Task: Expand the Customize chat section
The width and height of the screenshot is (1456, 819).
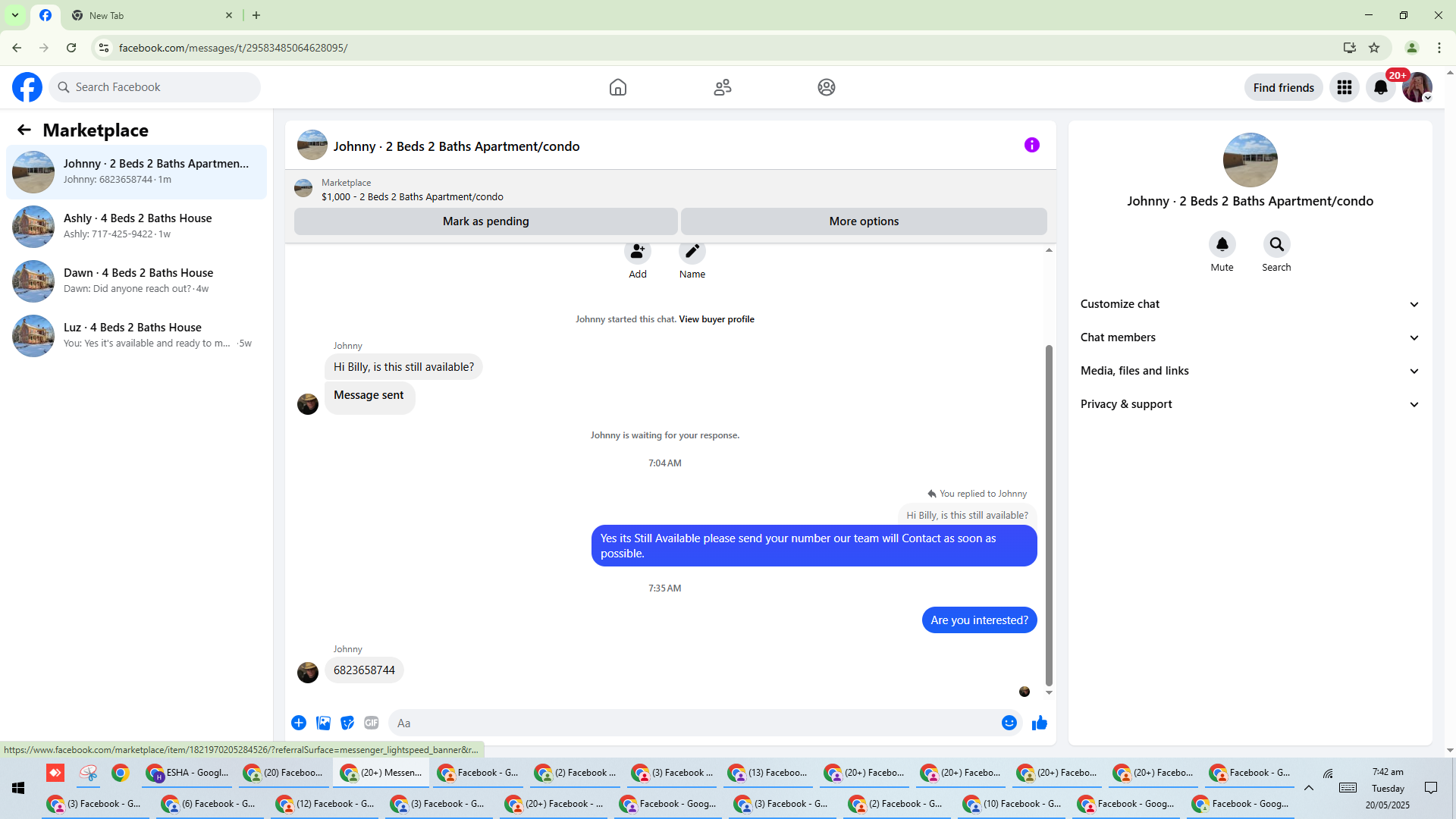Action: pyautogui.click(x=1250, y=304)
